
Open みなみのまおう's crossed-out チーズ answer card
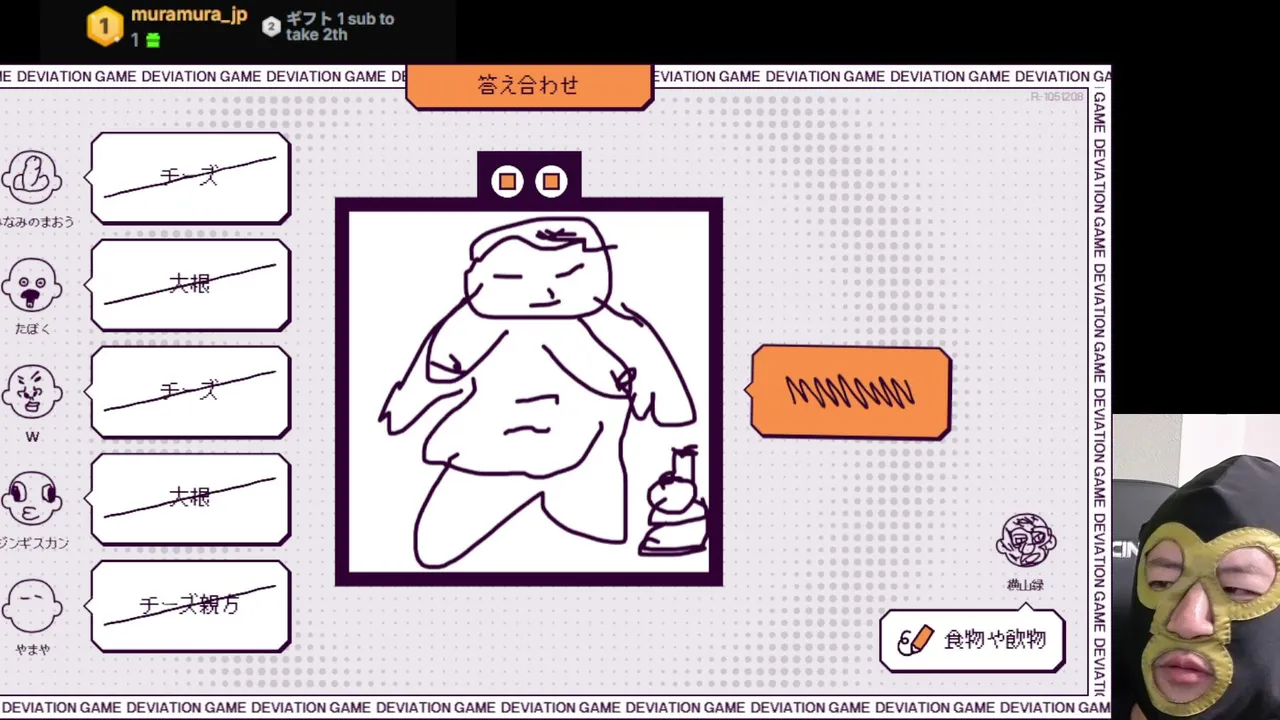(190, 178)
